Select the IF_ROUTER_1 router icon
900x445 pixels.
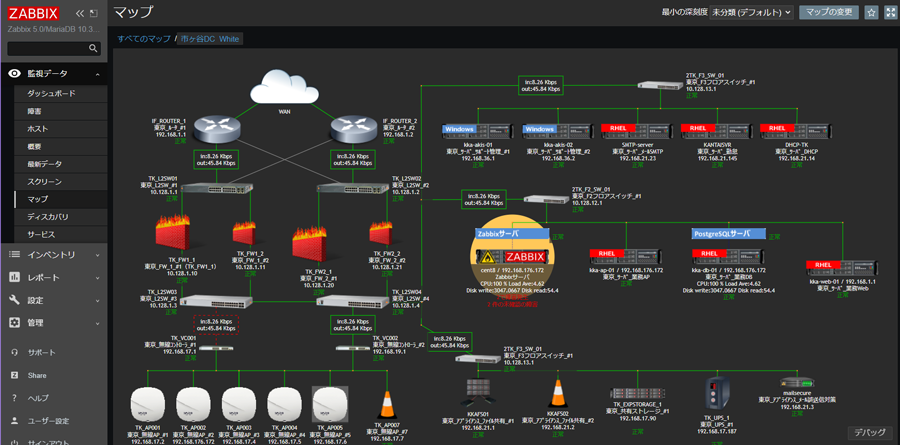click(216, 129)
